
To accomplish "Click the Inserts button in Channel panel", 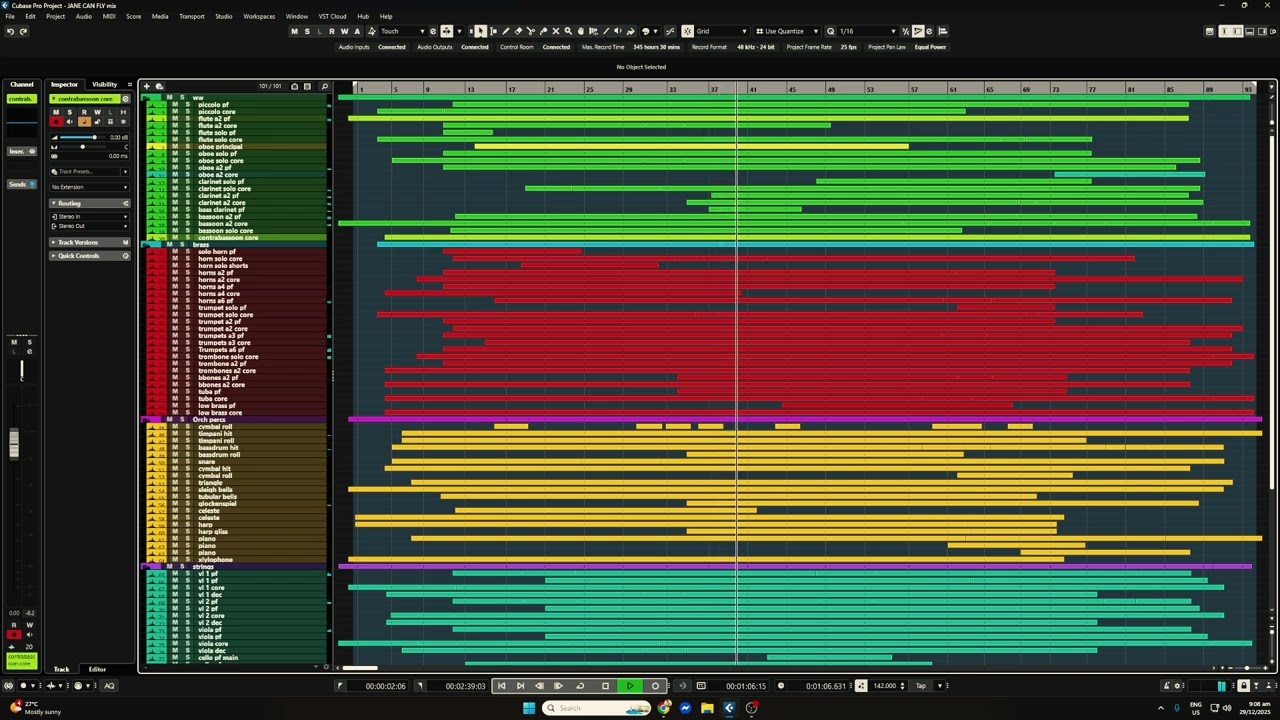I will [x=21, y=151].
